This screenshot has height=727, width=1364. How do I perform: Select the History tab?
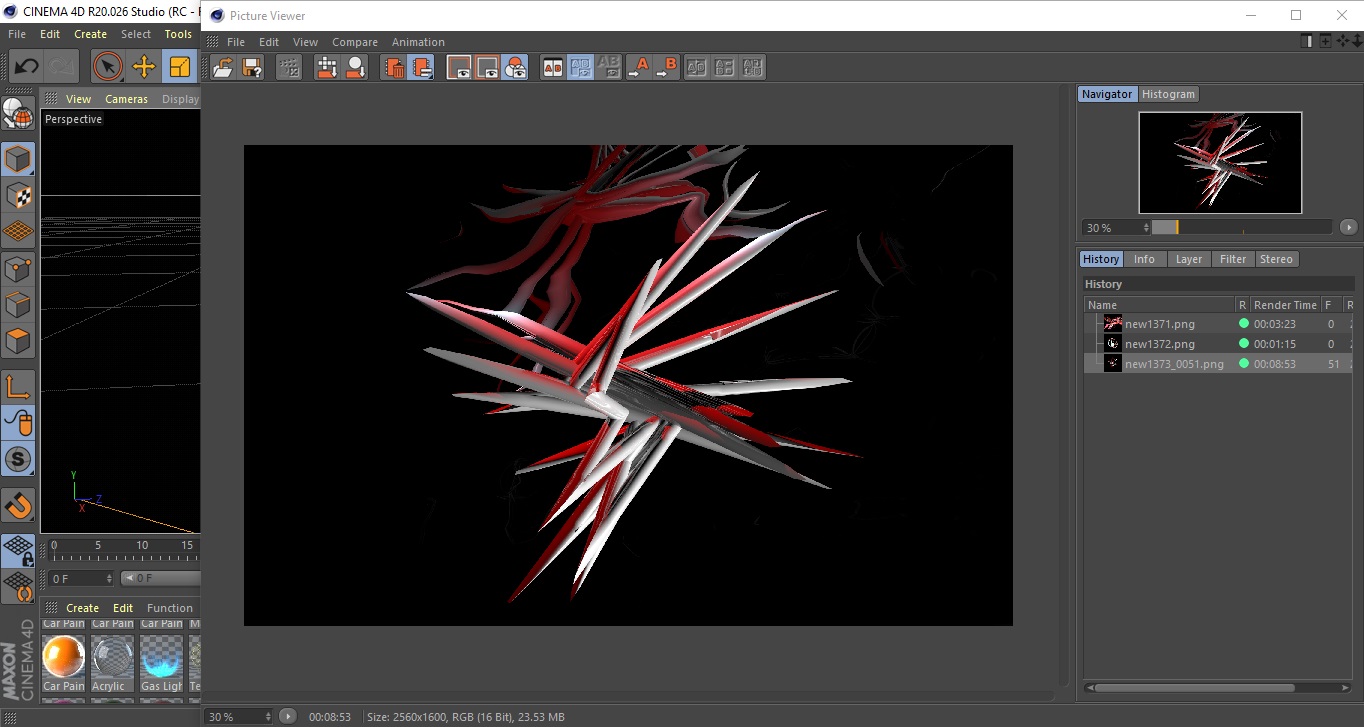coord(1101,259)
